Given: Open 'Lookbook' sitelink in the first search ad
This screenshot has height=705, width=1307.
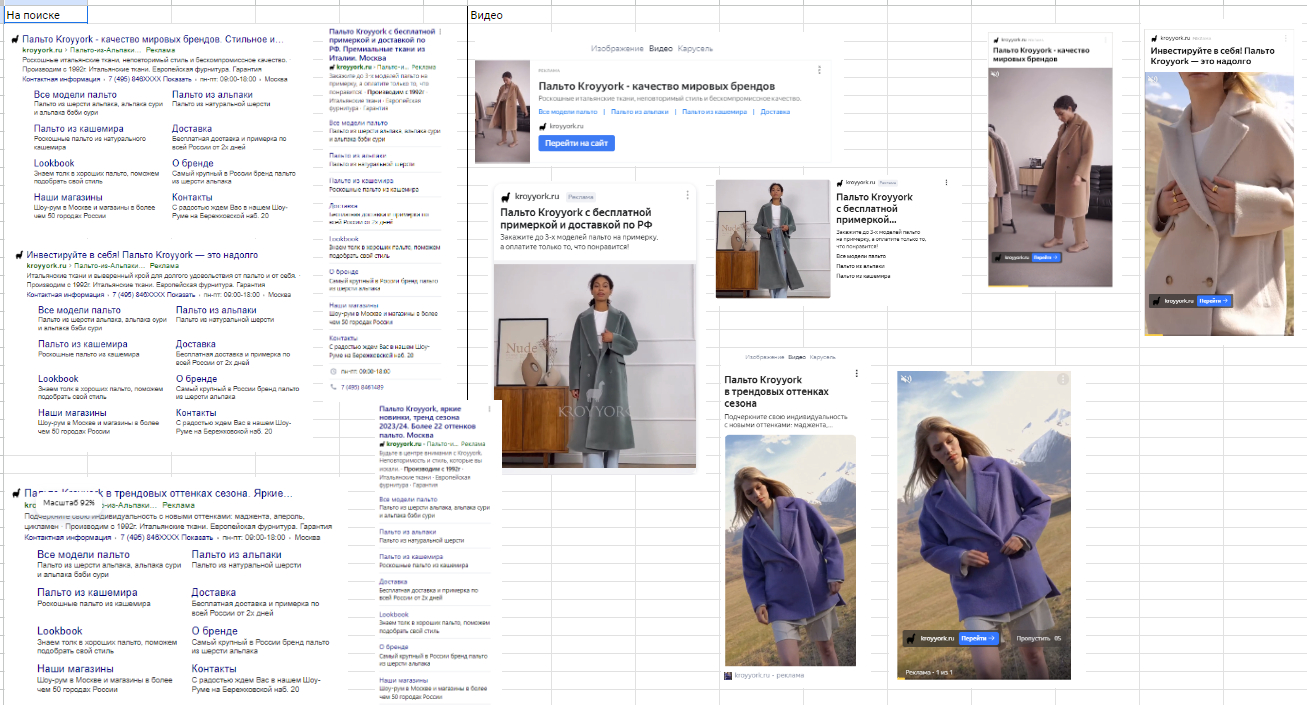Looking at the screenshot, I should [x=54, y=163].
